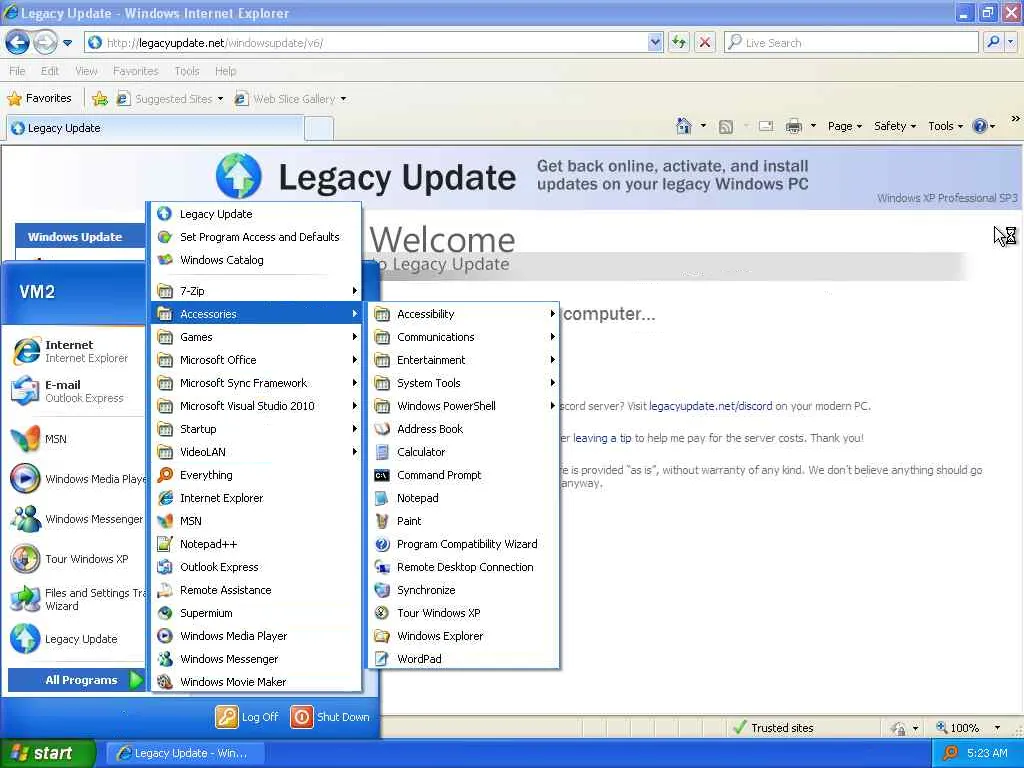Click Address Book icon
This screenshot has width=1024, height=768.
pos(382,429)
